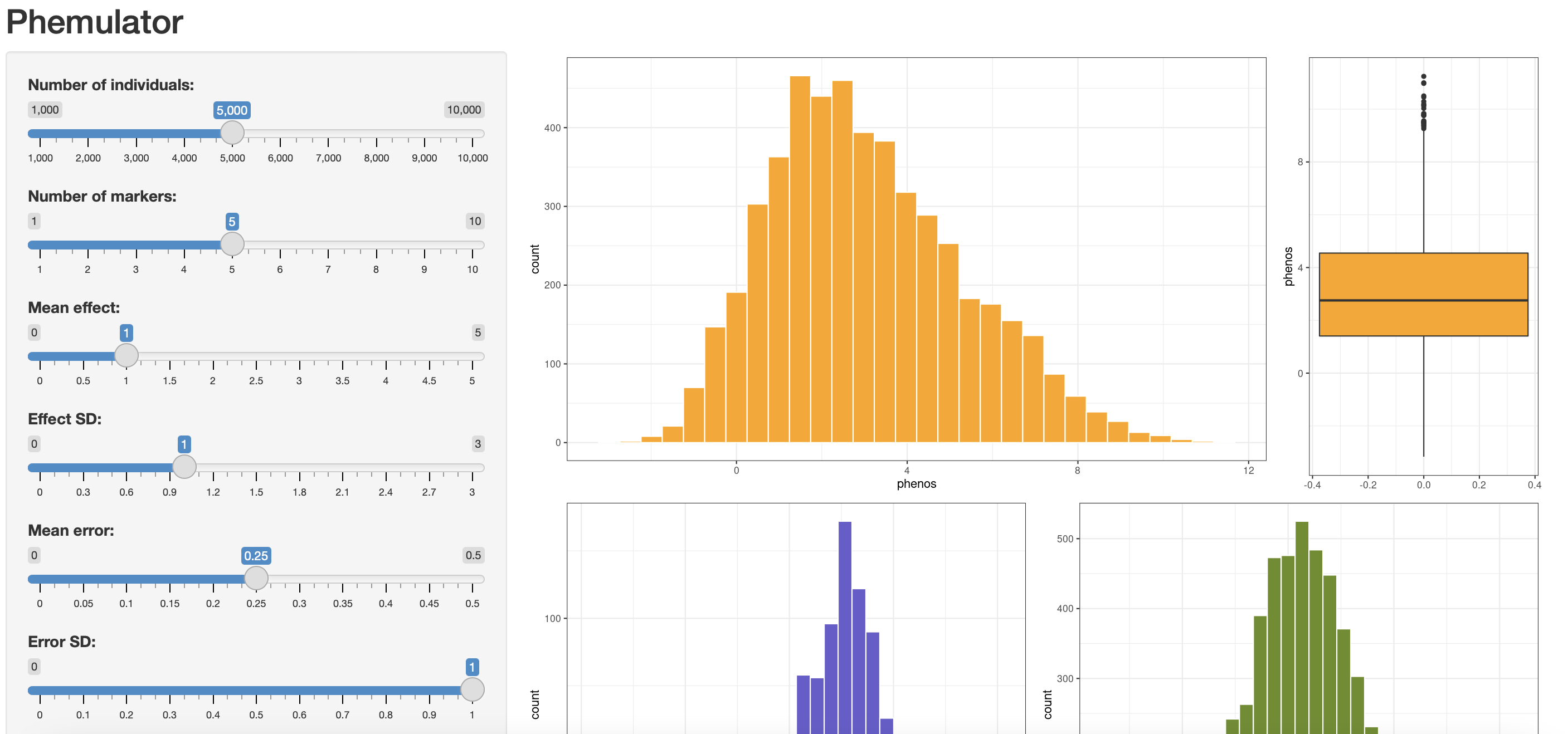Set Mean effect slider at 2.5
This screenshot has width=1568, height=734.
[x=256, y=356]
